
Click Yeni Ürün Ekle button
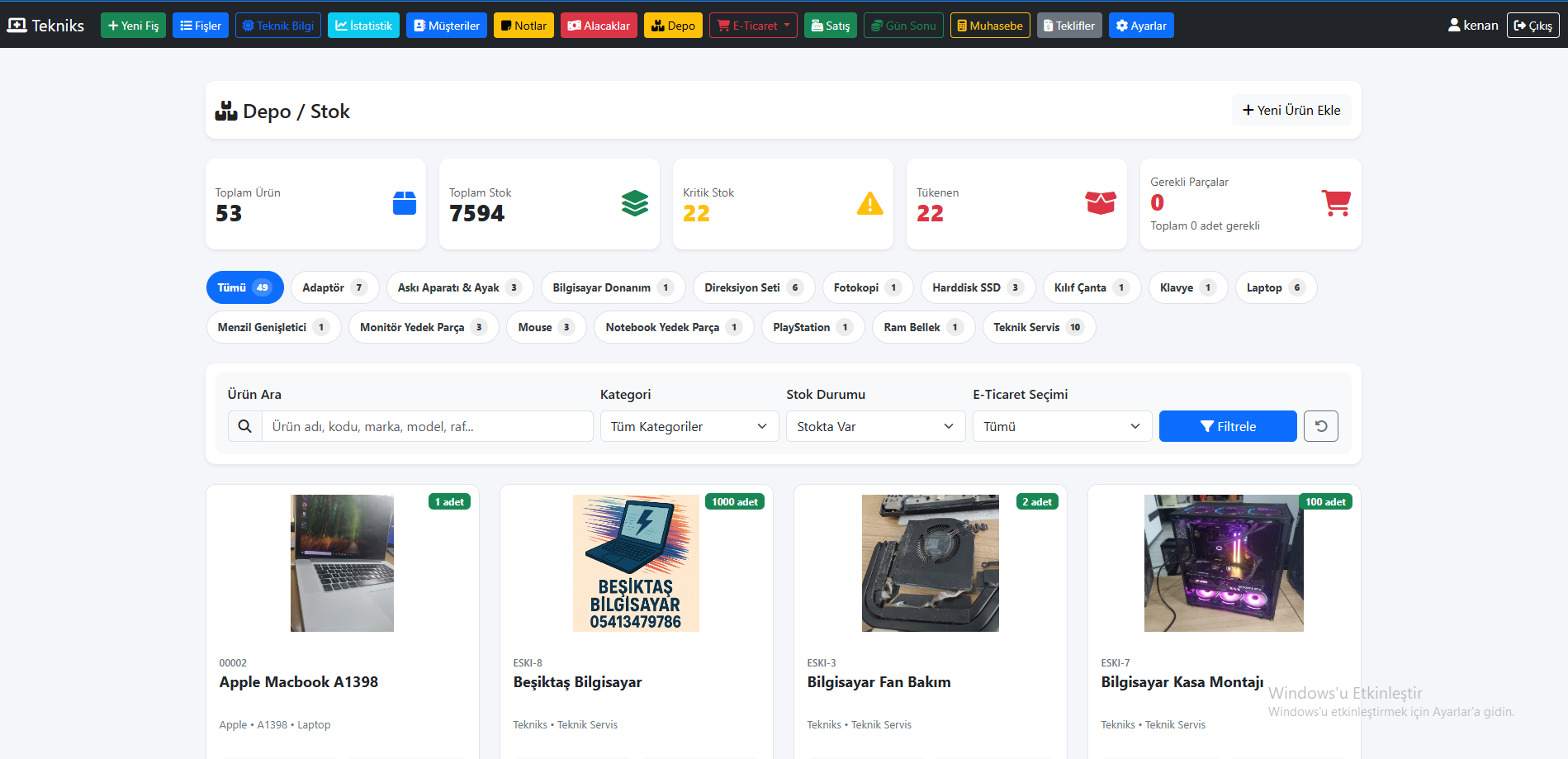tap(1291, 110)
